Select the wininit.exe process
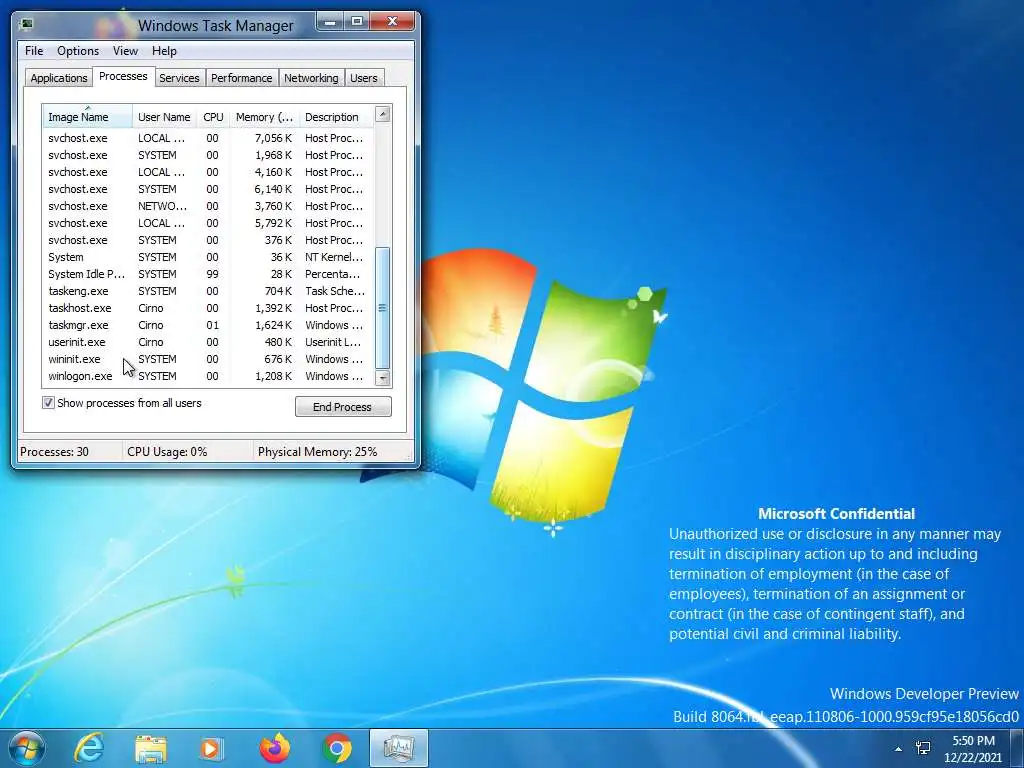 (x=208, y=359)
